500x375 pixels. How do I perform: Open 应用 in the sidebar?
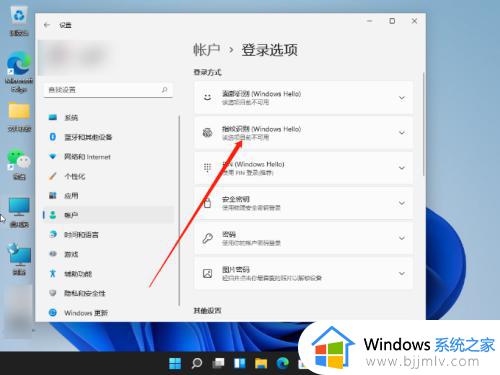pos(108,196)
